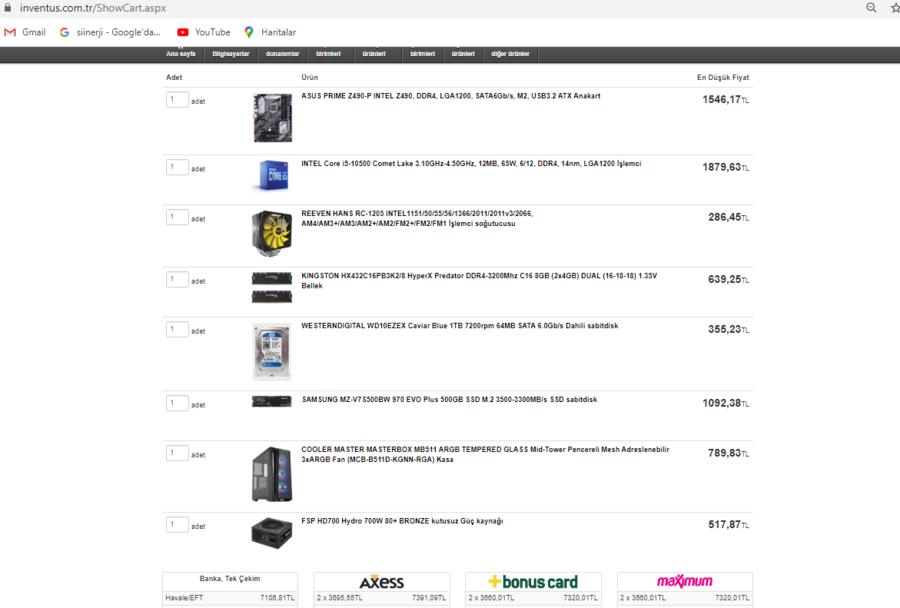Click the quantity field for Kingston HyperX Predator
The width and height of the screenshot is (900, 608).
pos(177,279)
